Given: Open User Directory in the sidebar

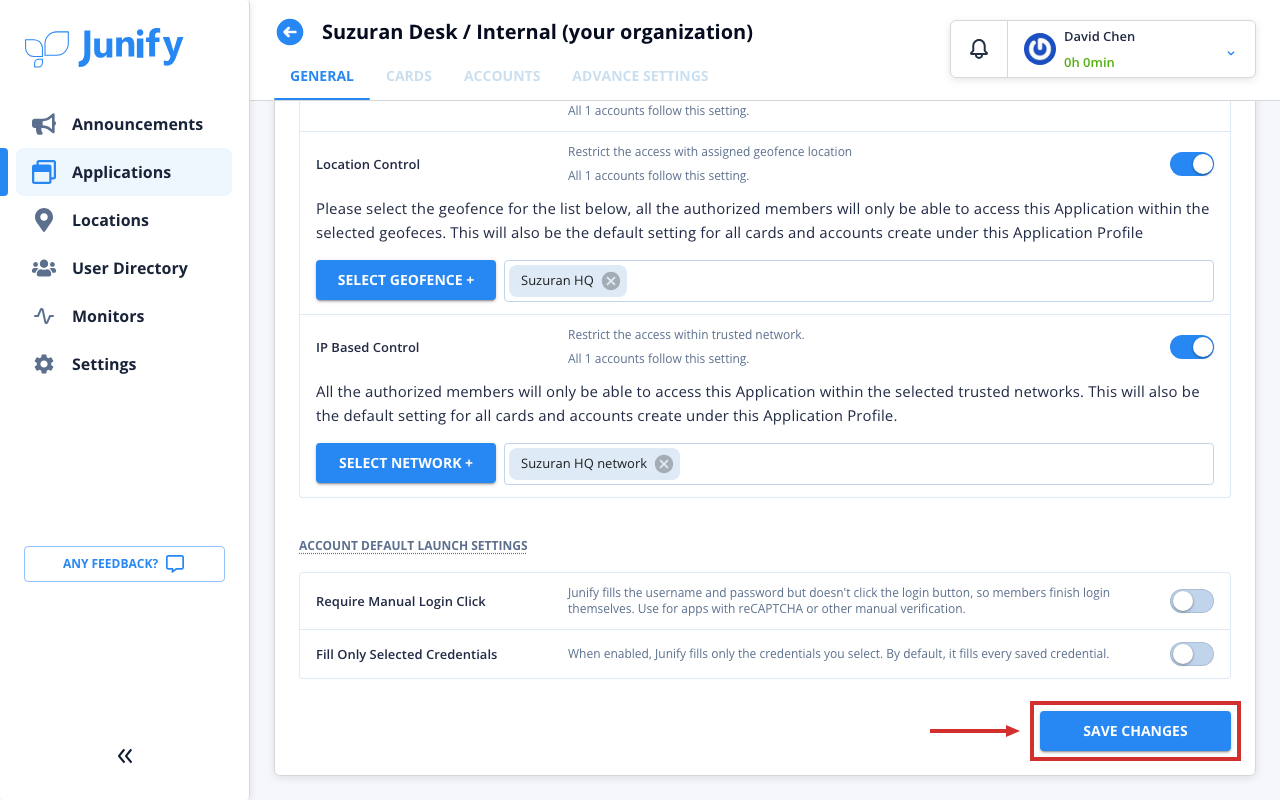Looking at the screenshot, I should click(124, 268).
